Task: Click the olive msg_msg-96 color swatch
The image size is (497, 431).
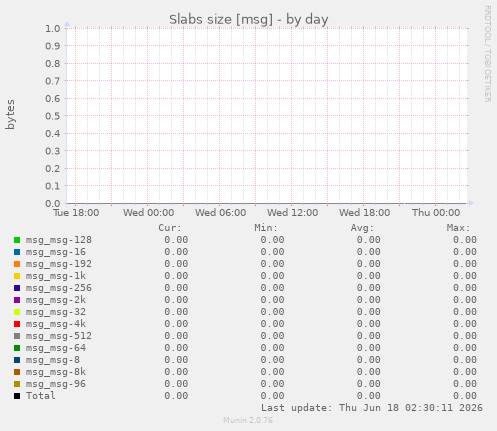Action: point(17,384)
